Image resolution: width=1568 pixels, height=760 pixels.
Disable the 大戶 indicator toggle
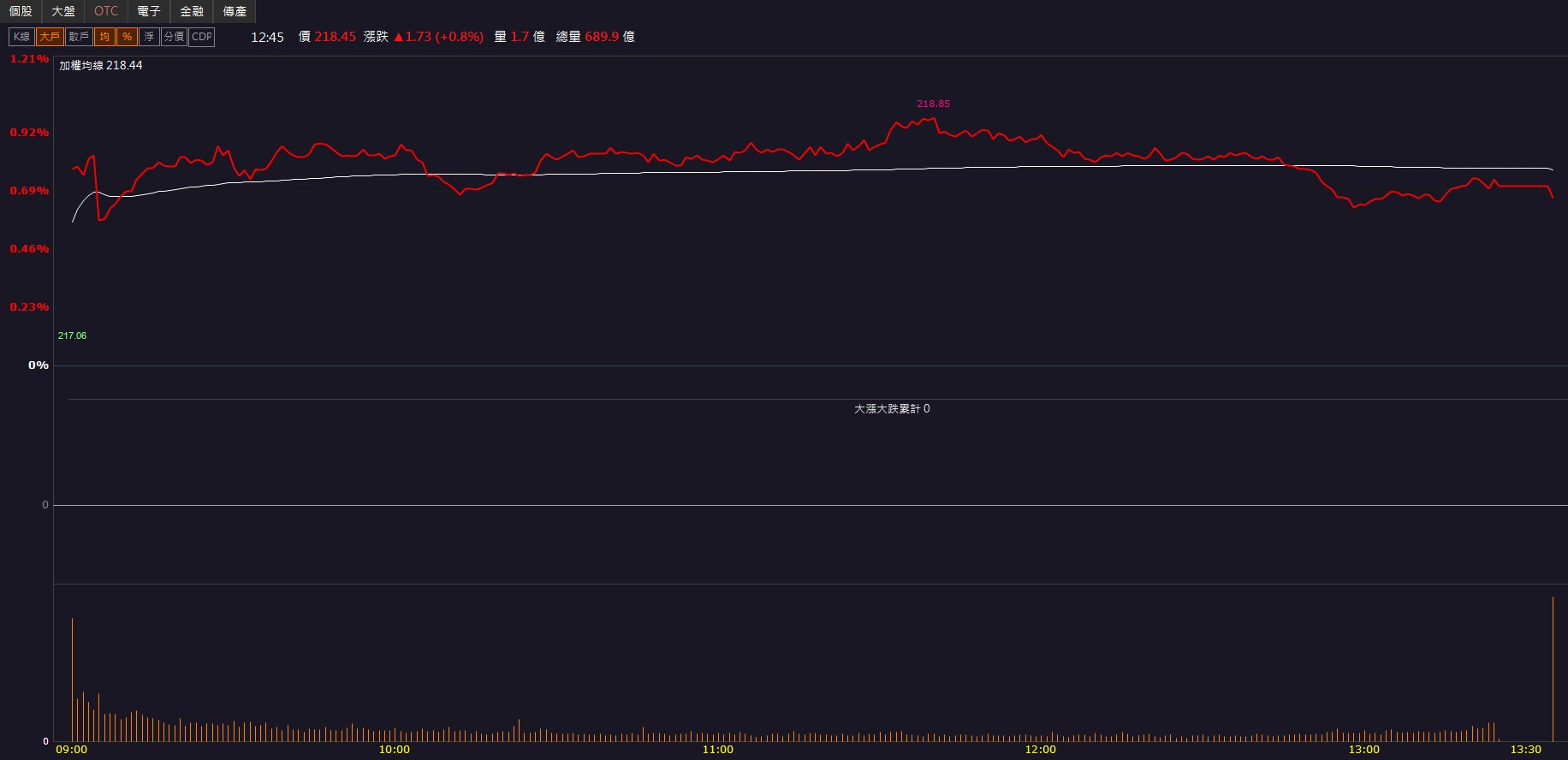point(50,37)
